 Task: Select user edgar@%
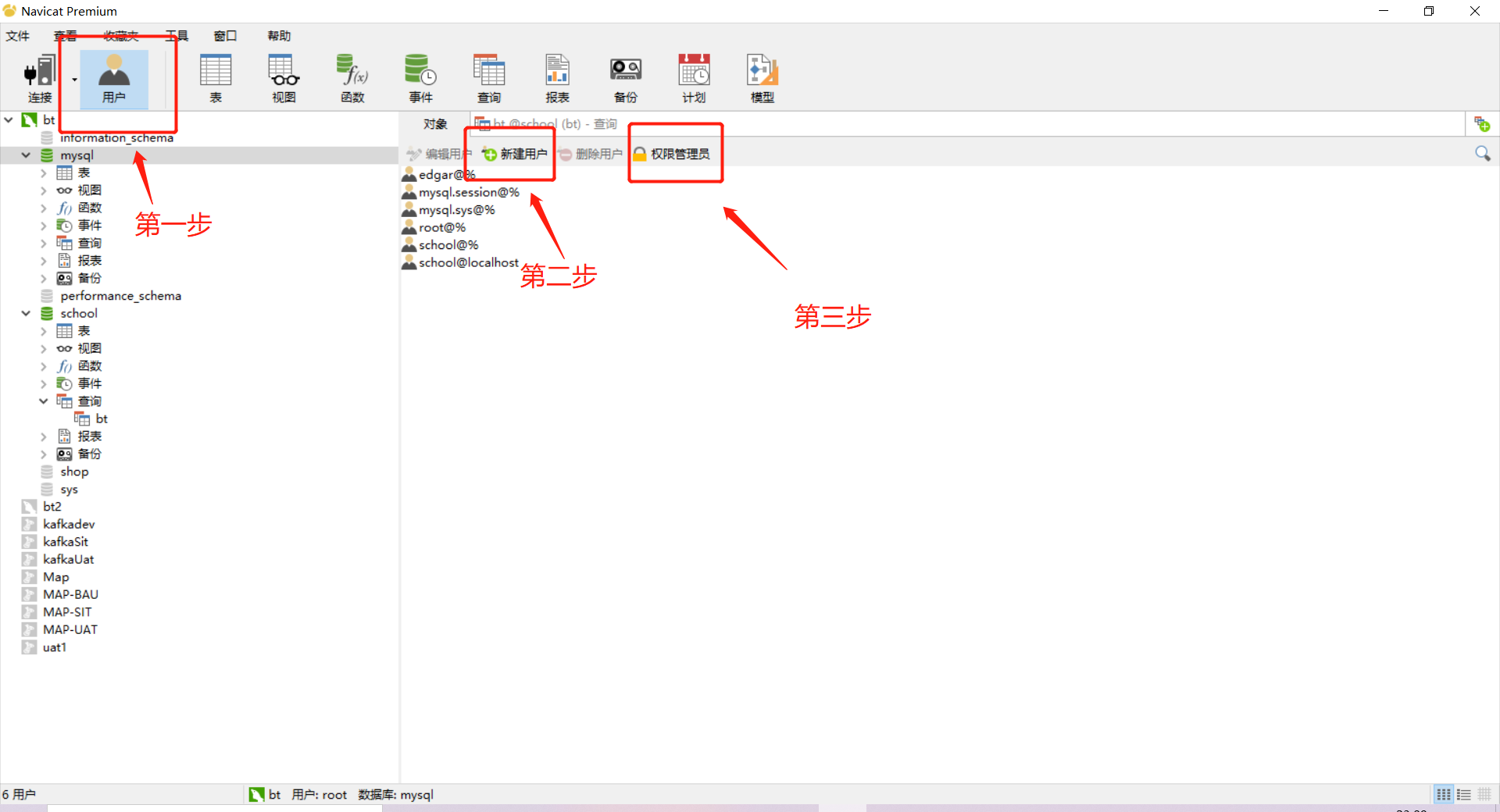439,175
